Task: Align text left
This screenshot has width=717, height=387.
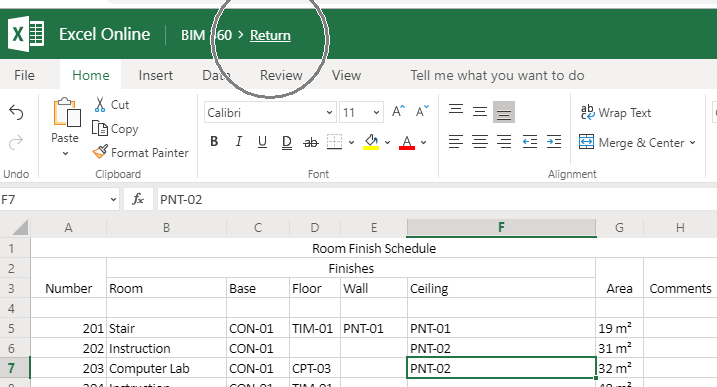Action: (456, 142)
